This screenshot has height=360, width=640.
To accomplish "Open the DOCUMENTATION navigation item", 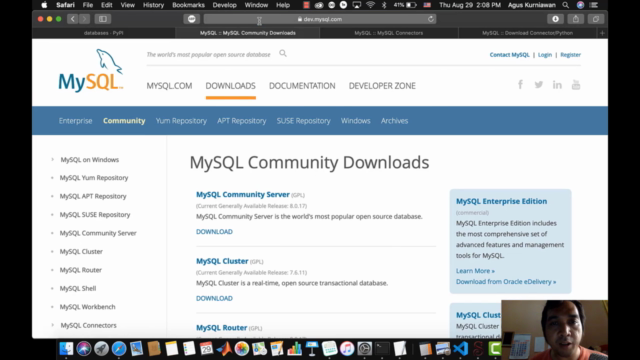I will point(302,86).
